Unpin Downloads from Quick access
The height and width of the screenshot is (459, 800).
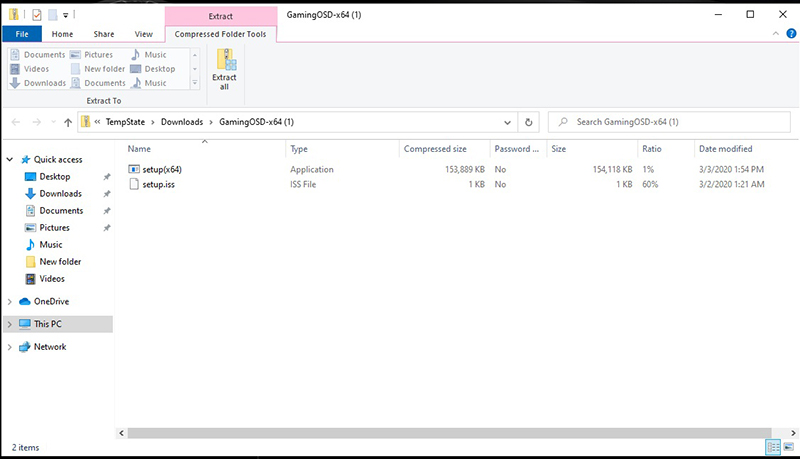point(107,194)
